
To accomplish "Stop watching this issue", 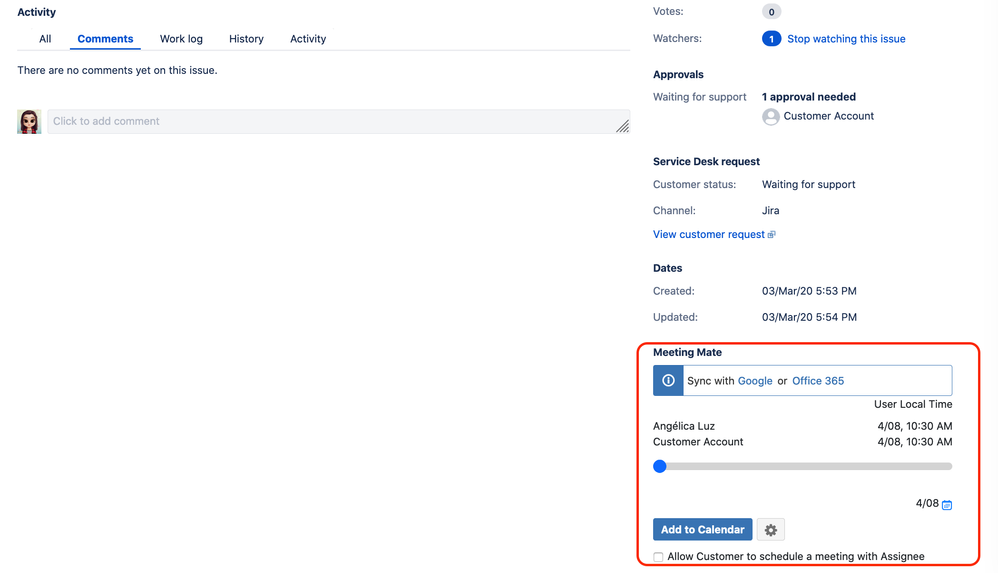I will 846,39.
